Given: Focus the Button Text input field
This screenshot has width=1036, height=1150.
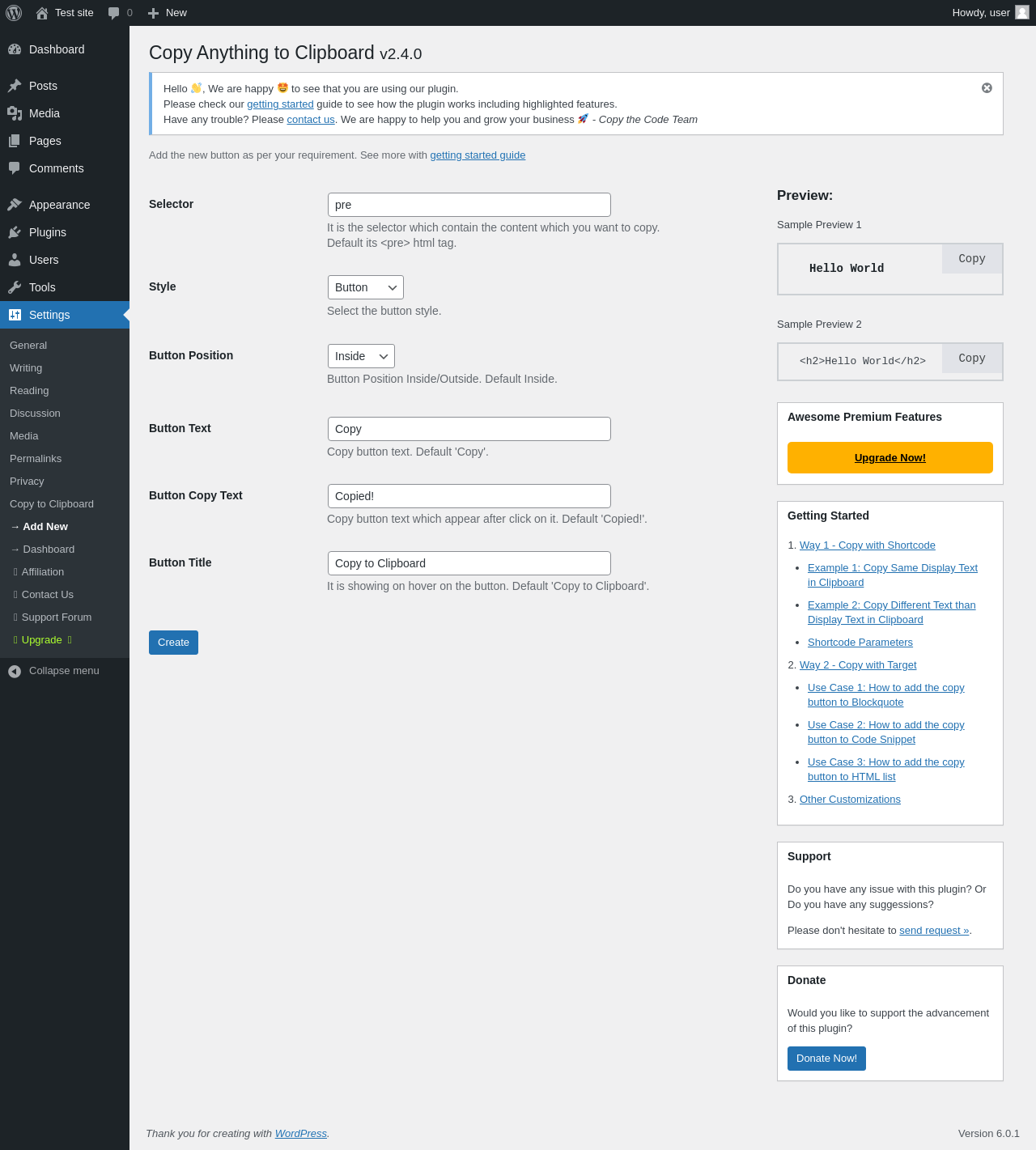Looking at the screenshot, I should [x=469, y=429].
